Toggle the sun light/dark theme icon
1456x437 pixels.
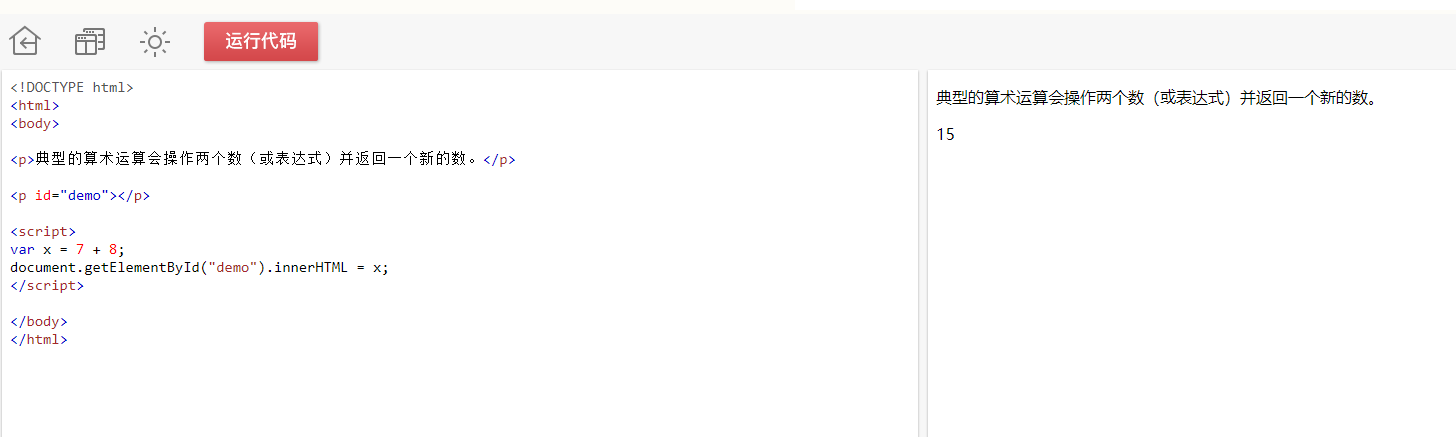(155, 42)
